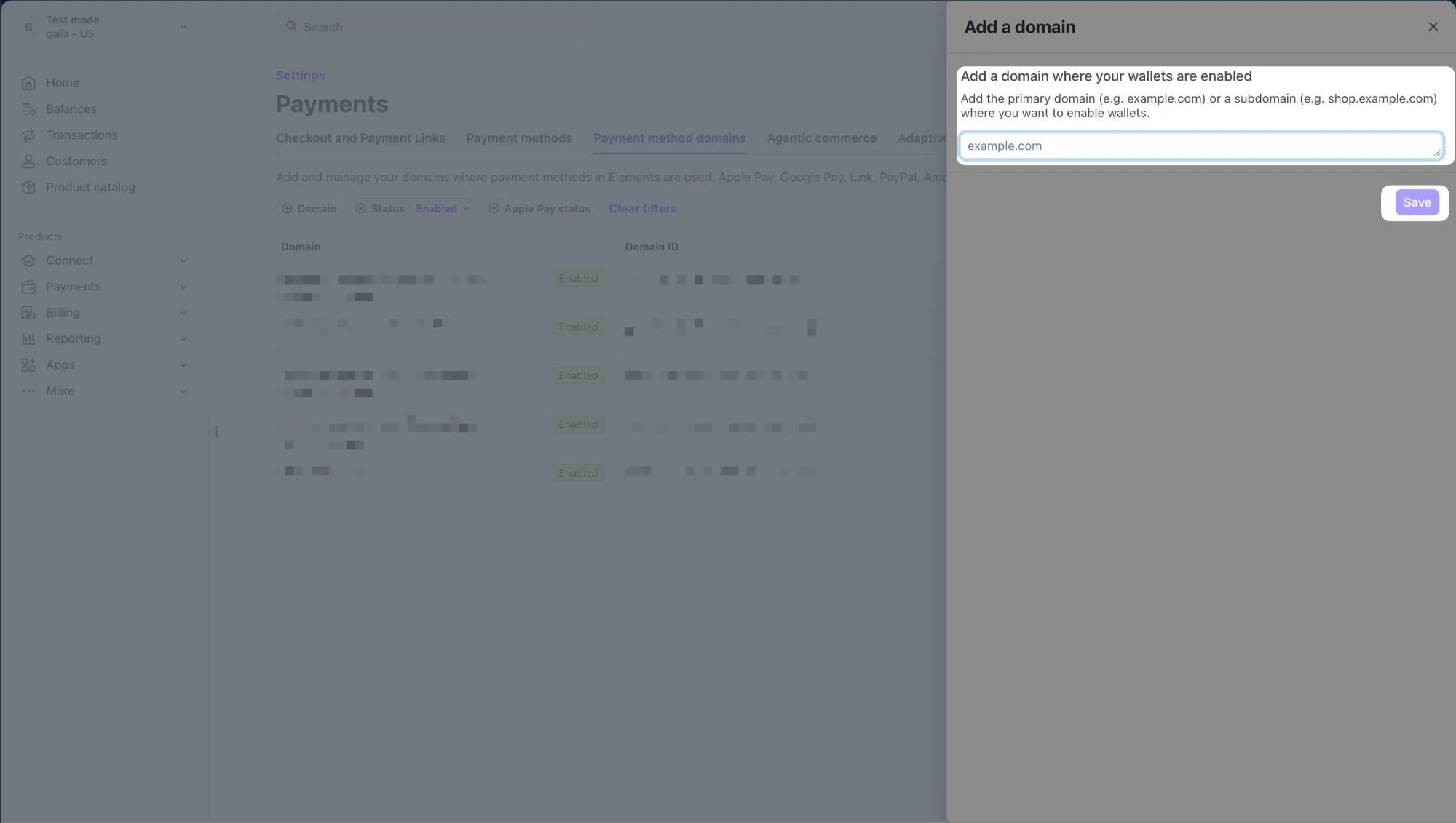Expand the Reporting sidebar chevron

point(183,339)
